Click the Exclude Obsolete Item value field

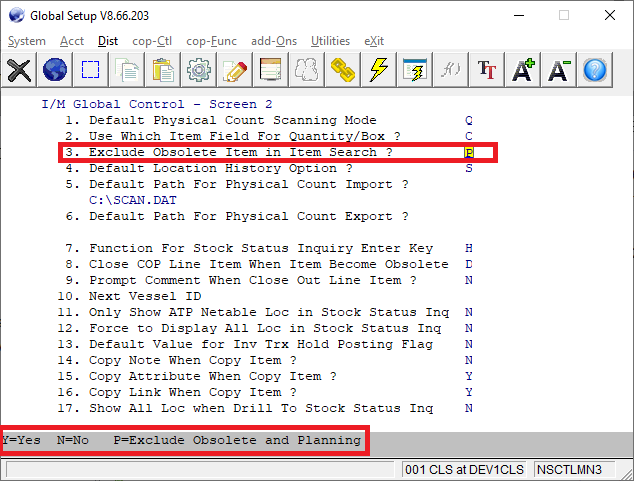click(469, 153)
